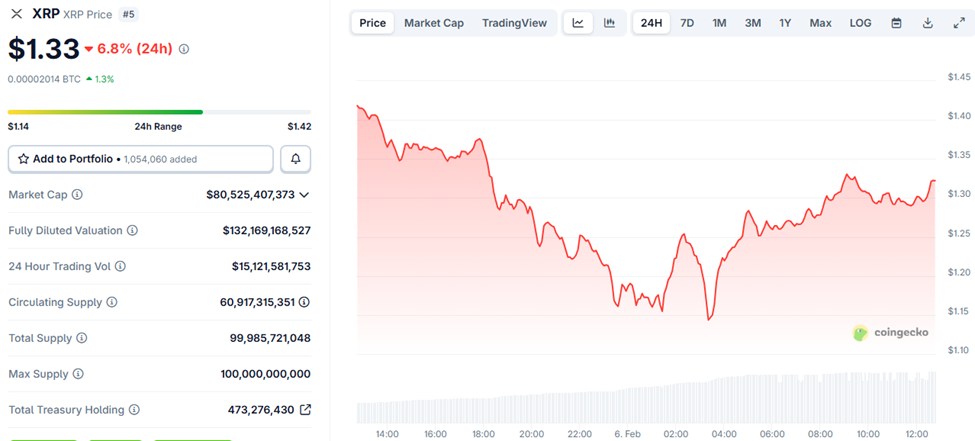Image resolution: width=975 pixels, height=441 pixels.
Task: Toggle the LOG scale option
Action: coord(860,23)
